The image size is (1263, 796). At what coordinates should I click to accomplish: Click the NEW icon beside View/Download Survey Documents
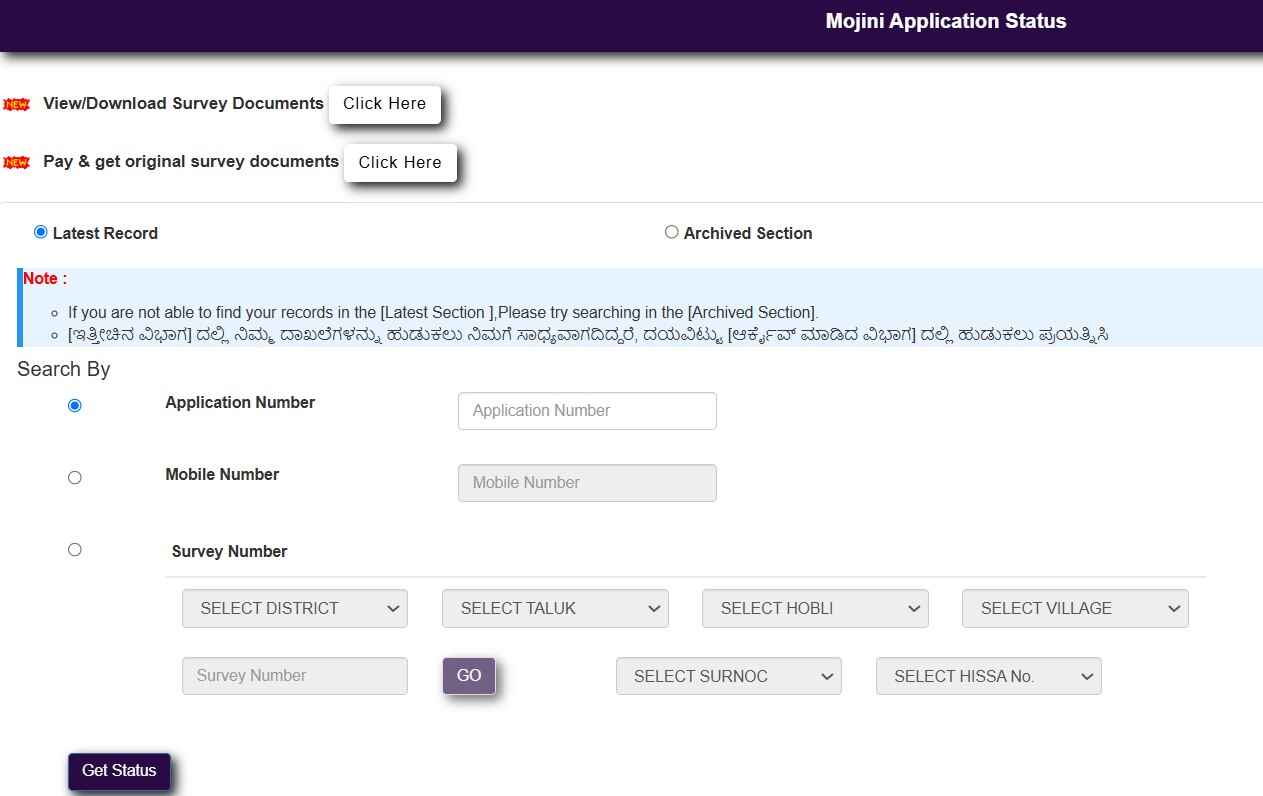tap(16, 103)
